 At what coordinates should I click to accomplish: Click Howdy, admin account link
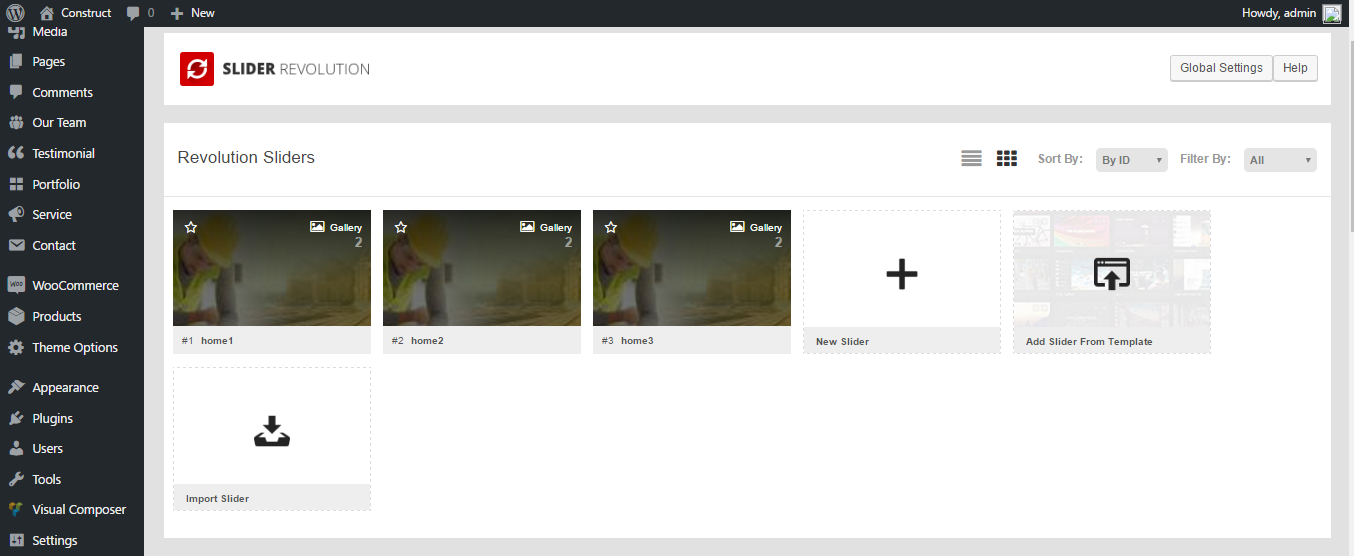point(1279,13)
